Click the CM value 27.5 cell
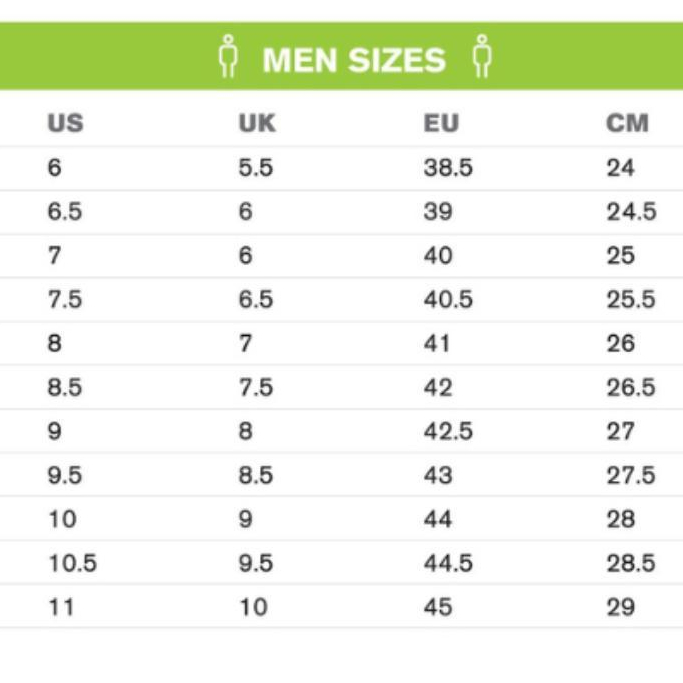This screenshot has width=683, height=683. tap(631, 476)
